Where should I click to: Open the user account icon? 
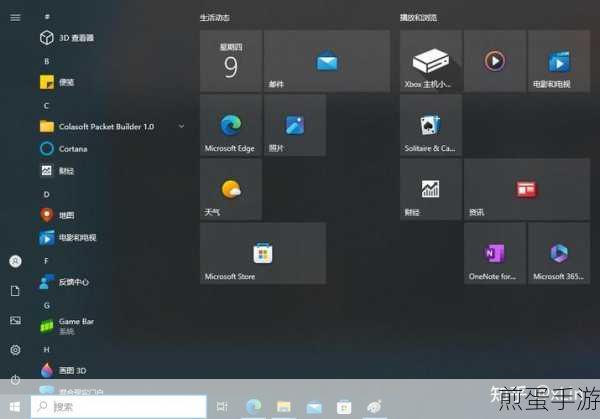[x=15, y=261]
